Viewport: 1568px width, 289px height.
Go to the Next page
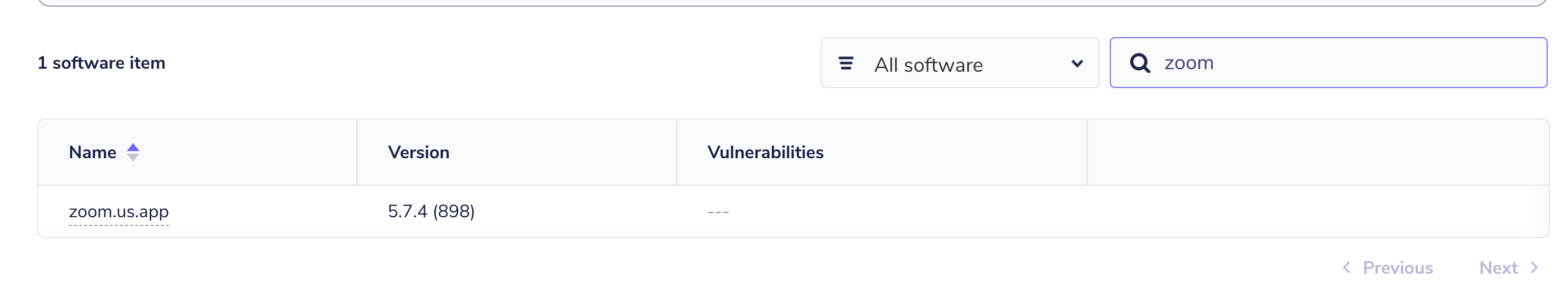tap(1498, 268)
